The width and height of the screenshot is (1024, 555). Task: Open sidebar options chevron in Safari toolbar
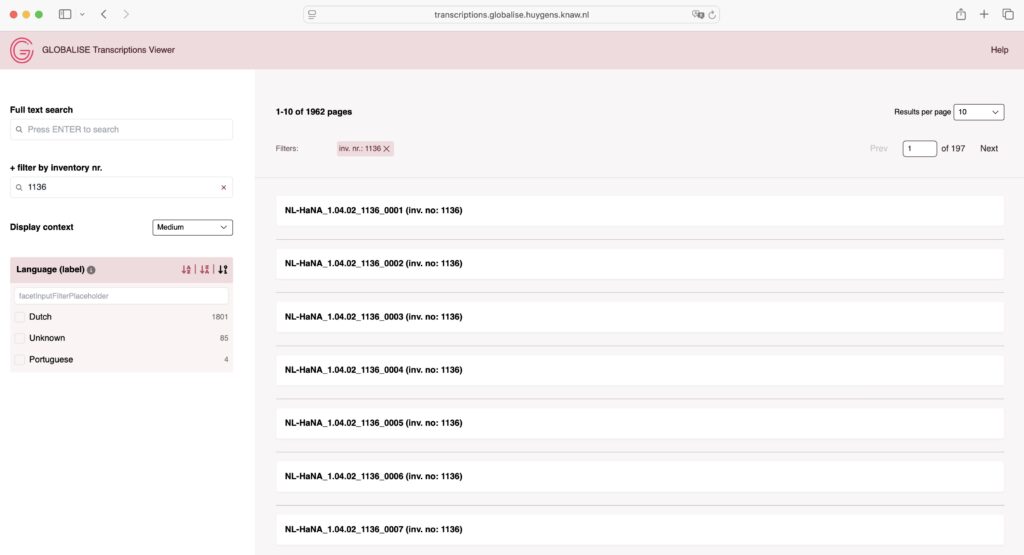82,14
